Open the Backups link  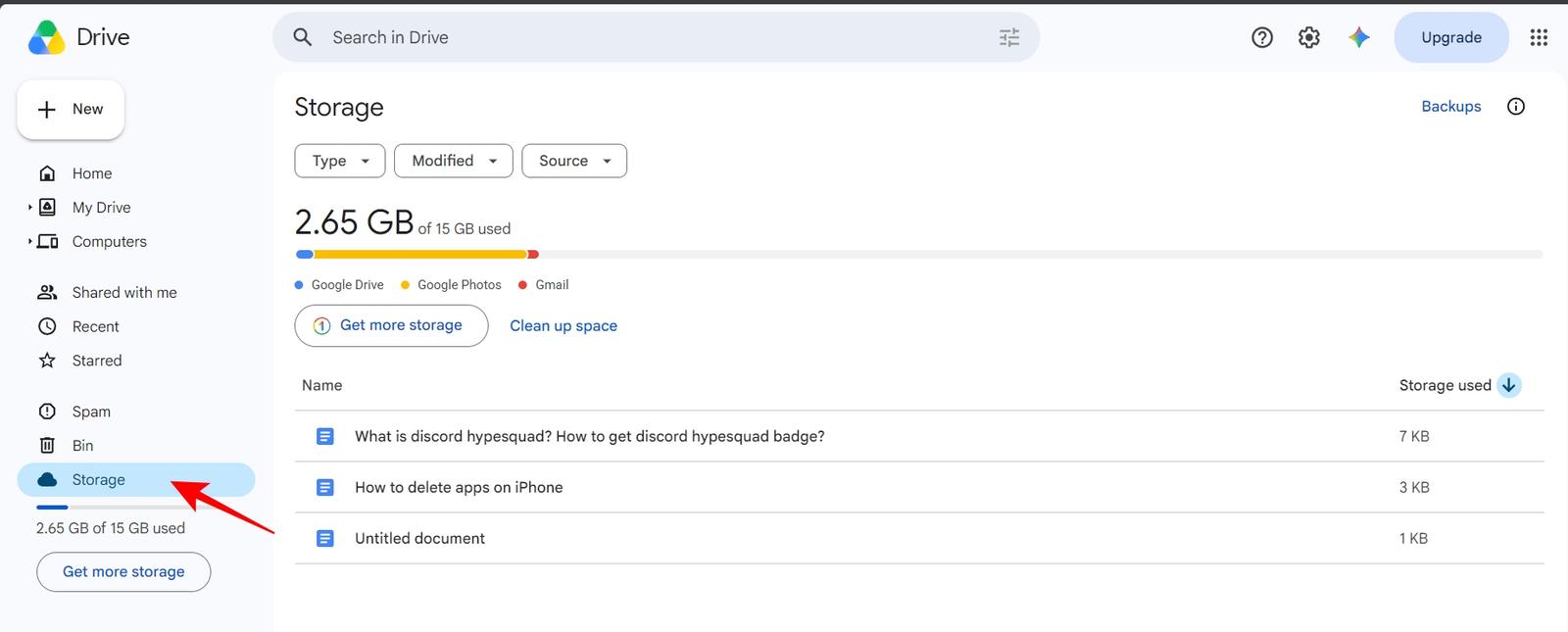point(1451,107)
